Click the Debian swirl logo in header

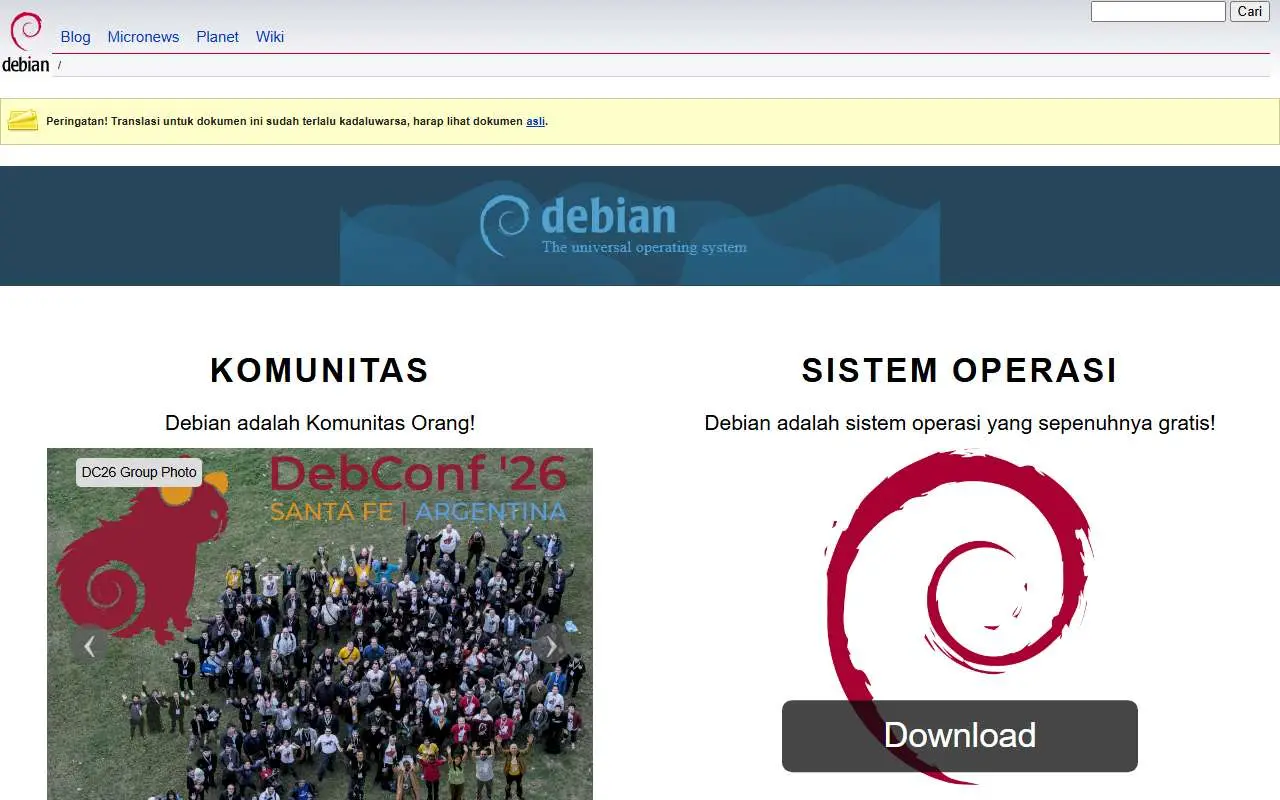pyautogui.click(x=25, y=41)
